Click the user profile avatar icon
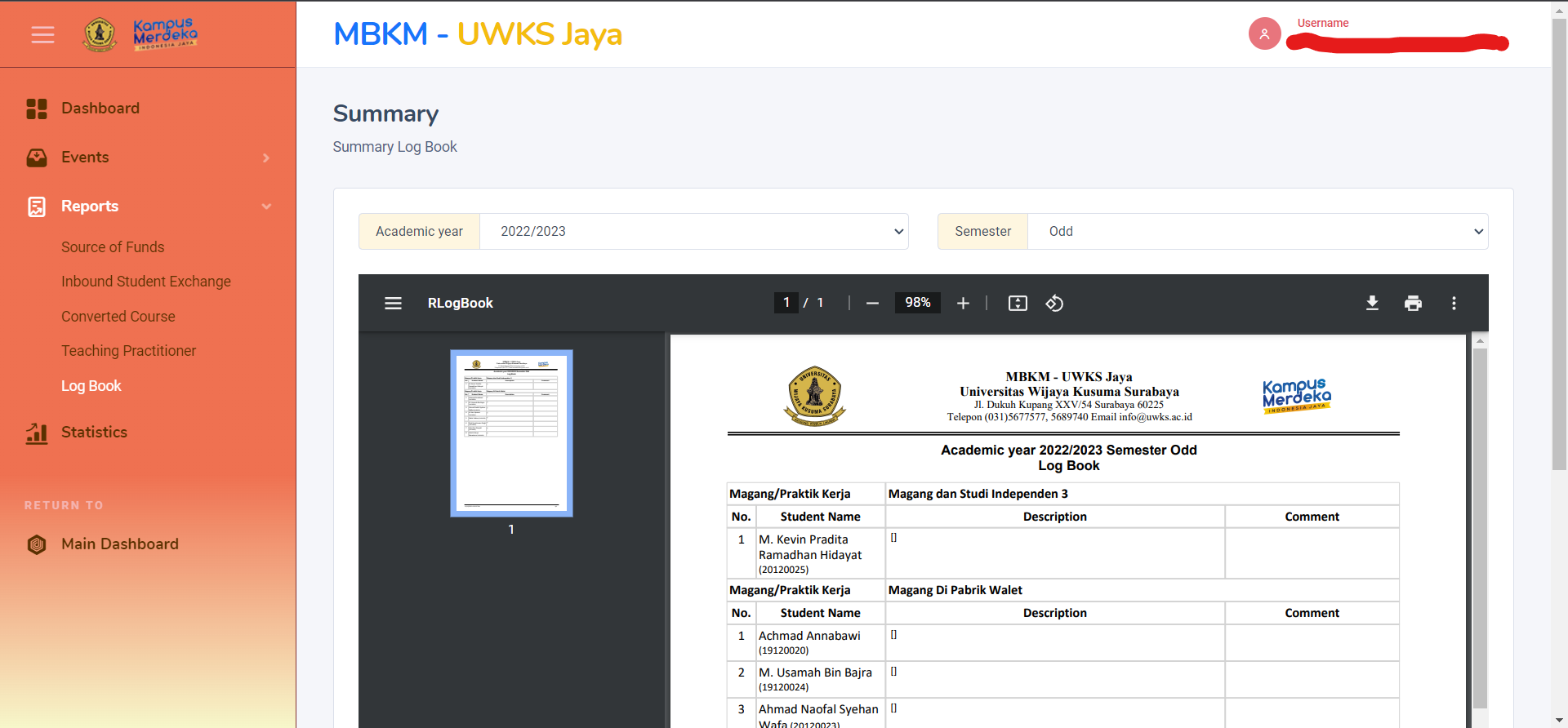This screenshot has height=728, width=1568. (x=1264, y=33)
